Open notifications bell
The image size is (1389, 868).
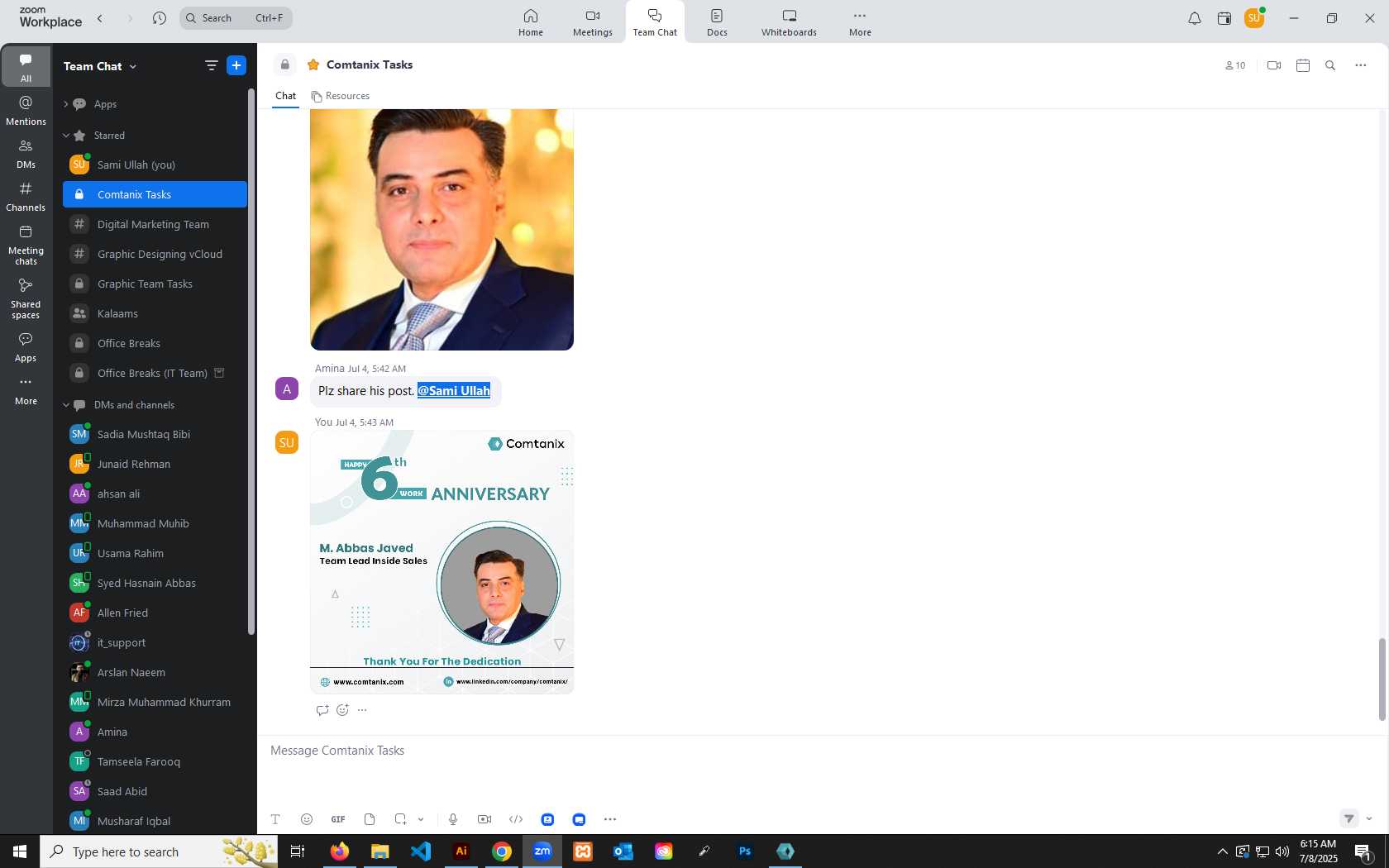coord(1195,18)
